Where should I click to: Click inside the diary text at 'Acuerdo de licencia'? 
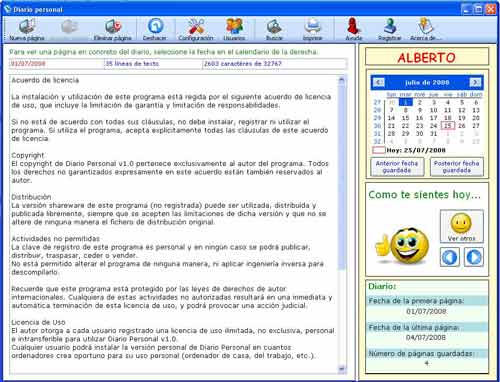(45, 80)
